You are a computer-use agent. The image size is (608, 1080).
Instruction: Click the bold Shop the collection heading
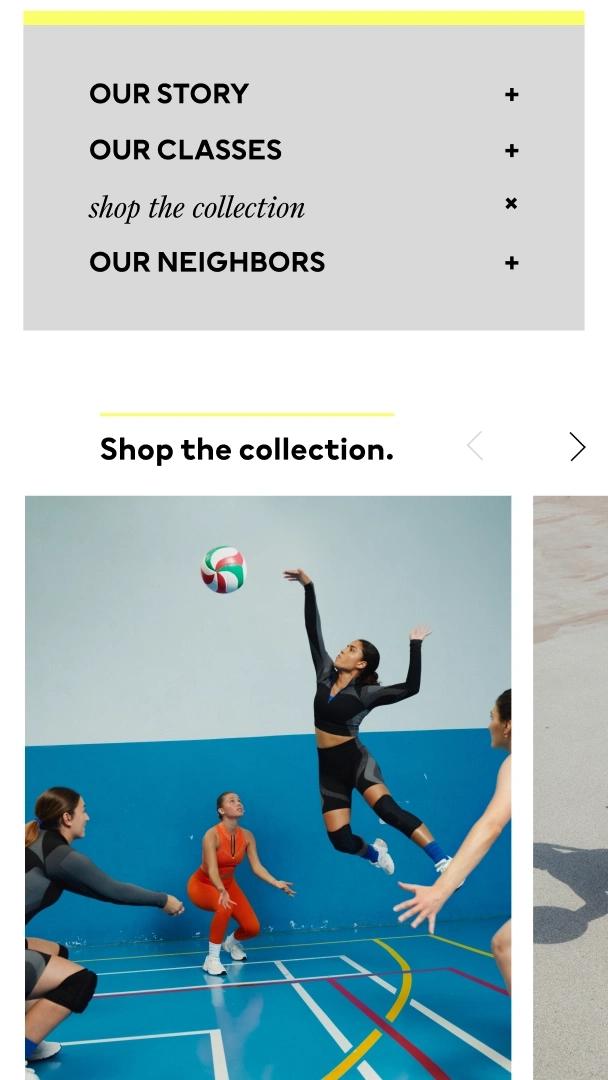tap(247, 450)
